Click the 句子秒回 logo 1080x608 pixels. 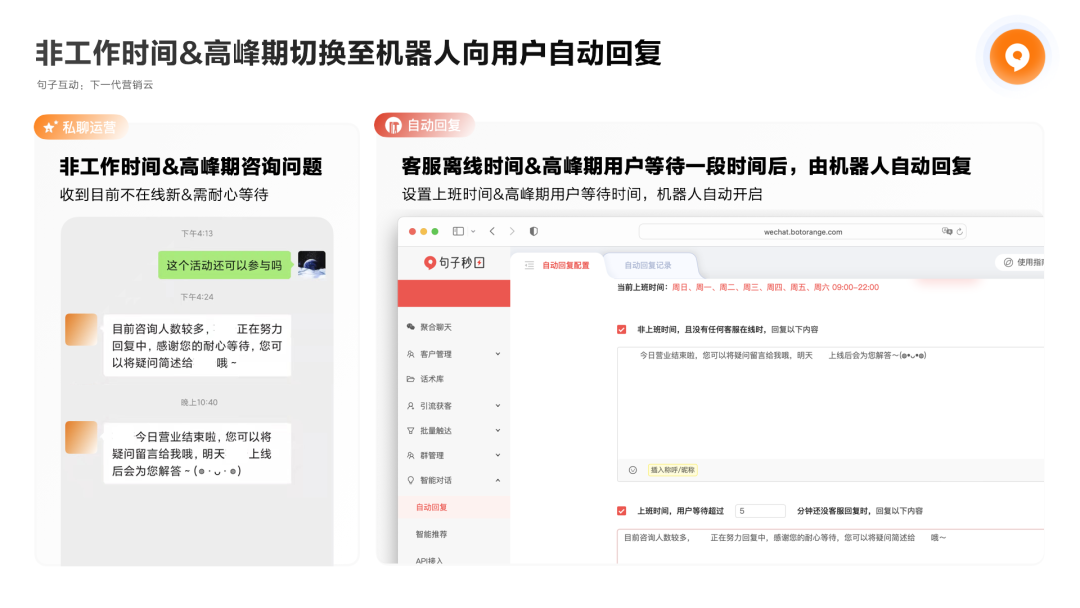pos(454,262)
